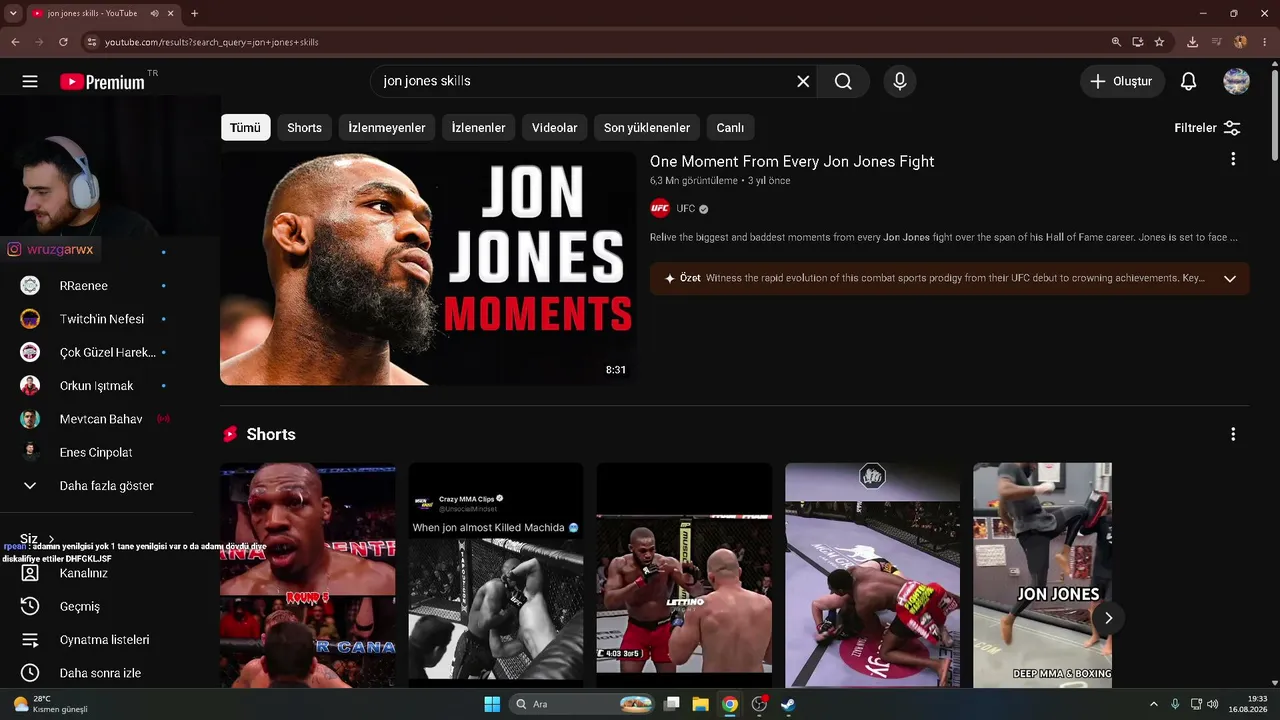
Task: Go back in browser history
Action: point(15,42)
